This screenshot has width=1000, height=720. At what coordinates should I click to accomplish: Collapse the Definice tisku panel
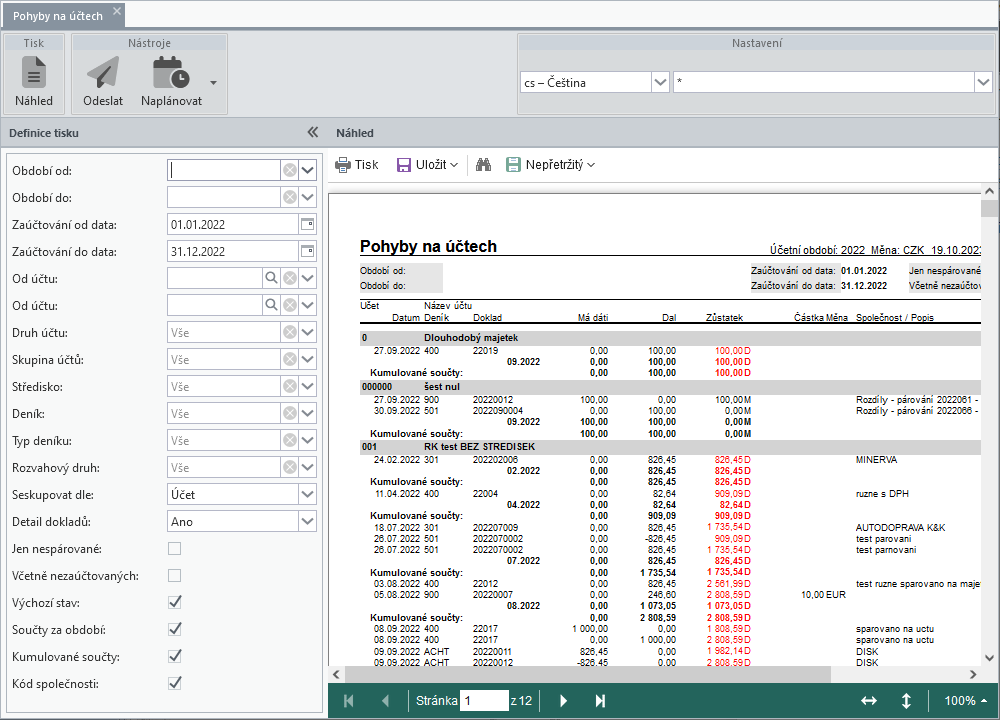click(x=312, y=132)
